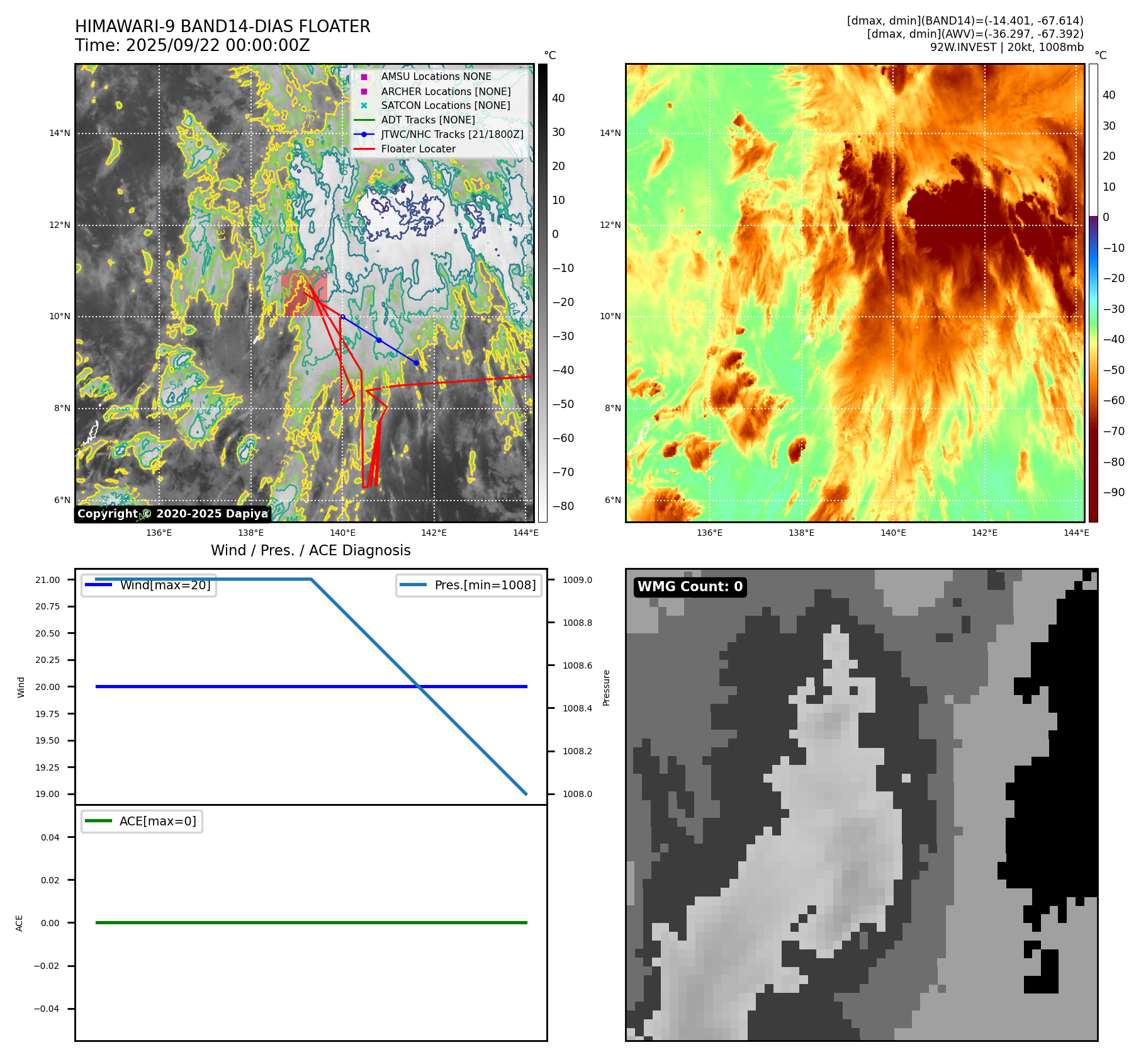This screenshot has height=1064, width=1141.
Task: Click the 'Wind' y-axis label
Action: pyautogui.click(x=21, y=688)
